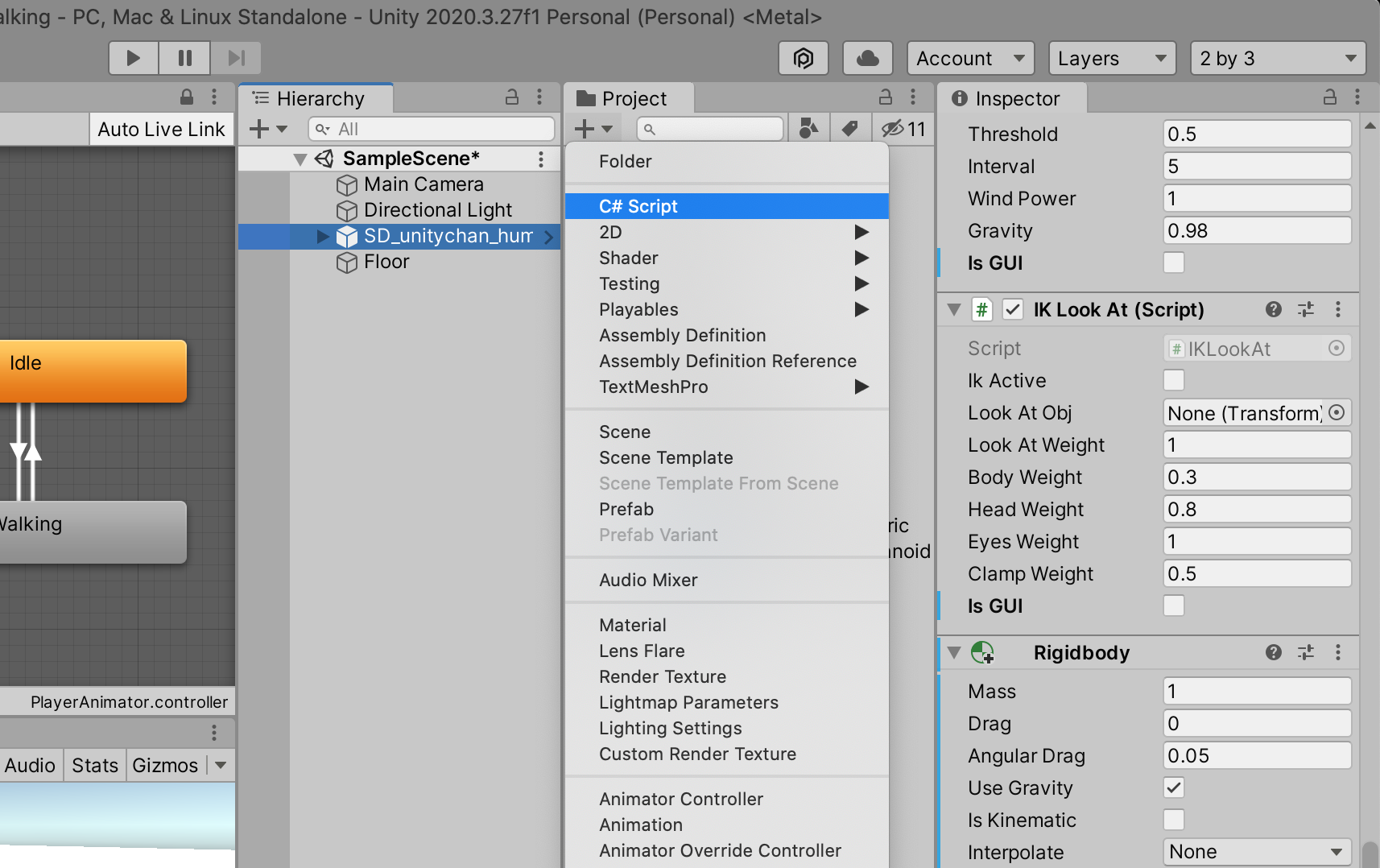Open Rigidbody preset settings icon
This screenshot has height=868, width=1380.
1305,653
